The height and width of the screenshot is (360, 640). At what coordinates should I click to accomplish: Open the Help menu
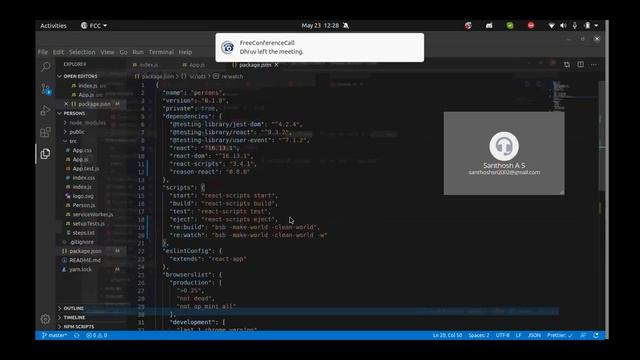pos(185,52)
